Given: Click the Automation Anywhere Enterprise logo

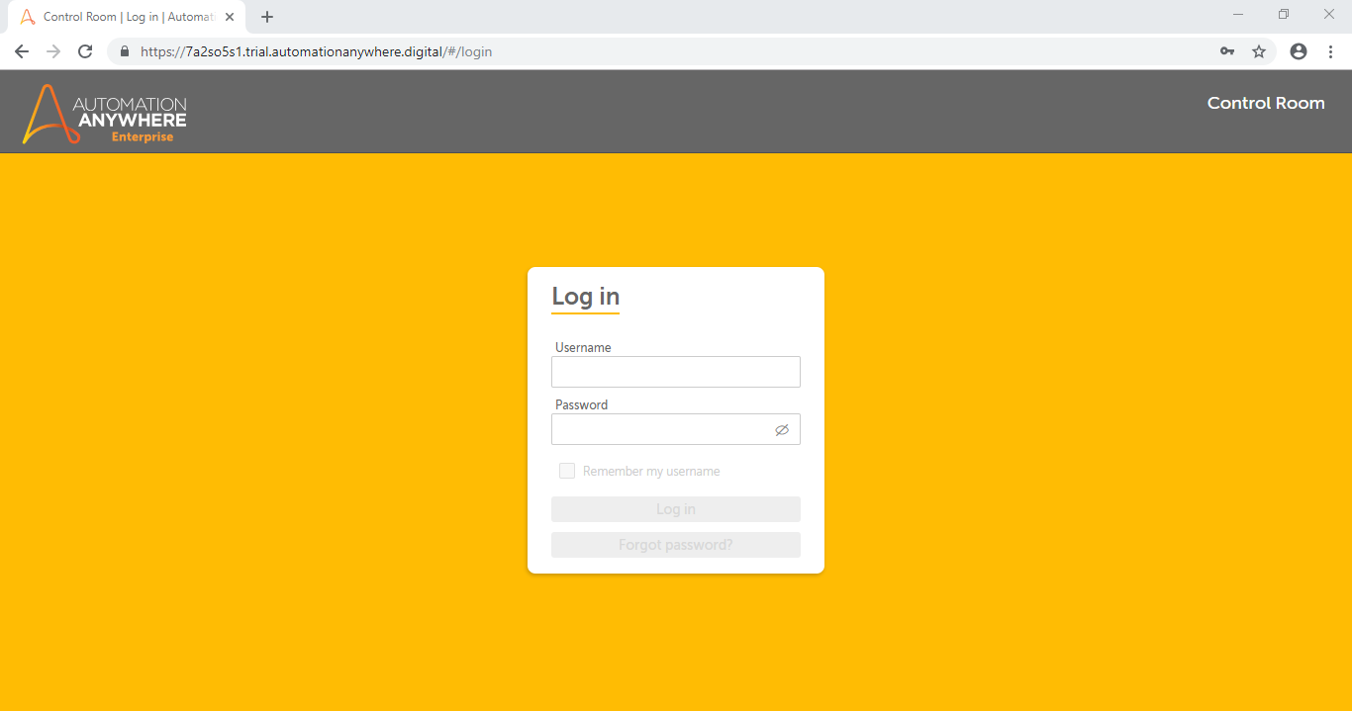Looking at the screenshot, I should coord(104,114).
